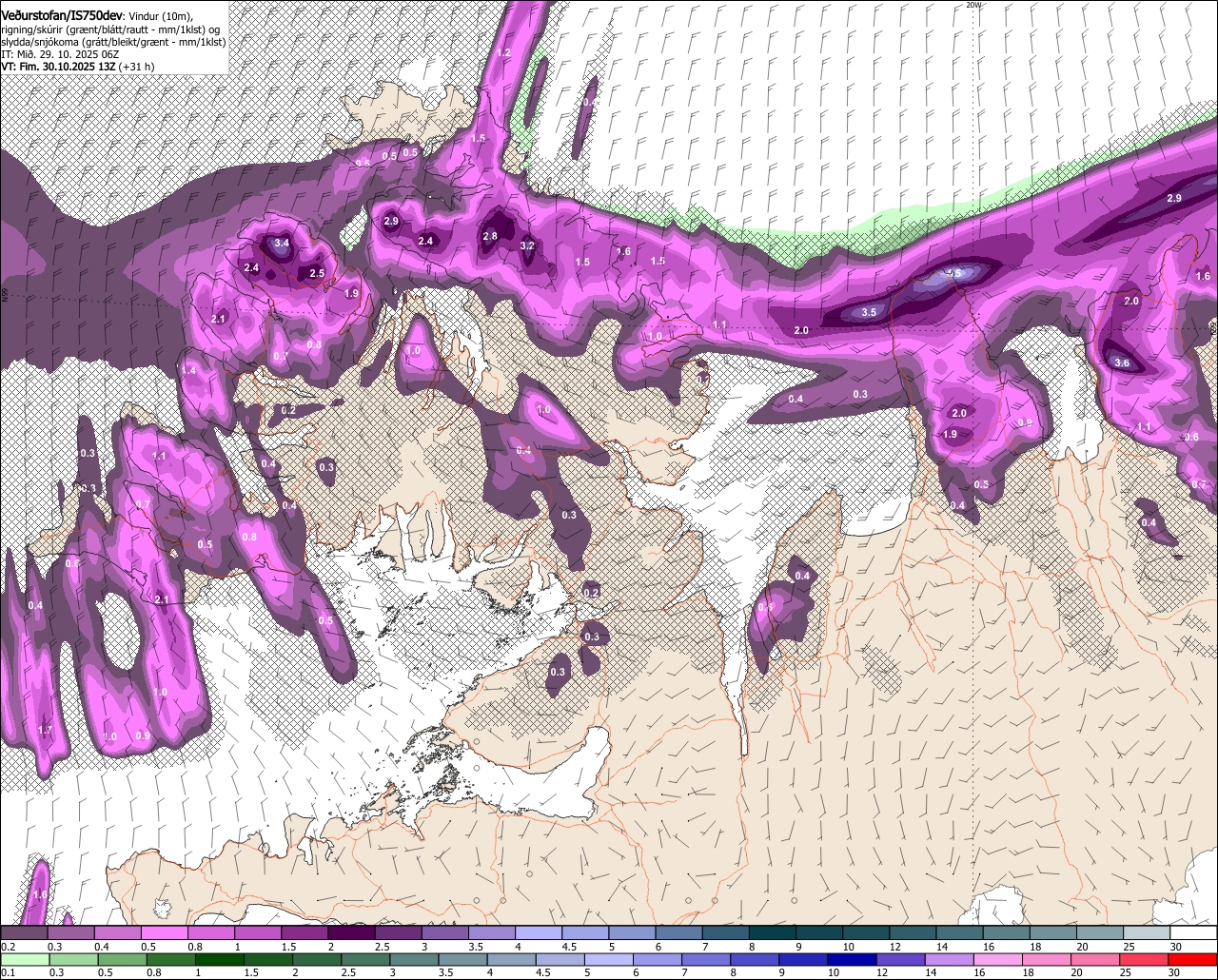Click the 2.5 value beside the 3.4 peak
The image size is (1218, 980).
[x=317, y=273]
